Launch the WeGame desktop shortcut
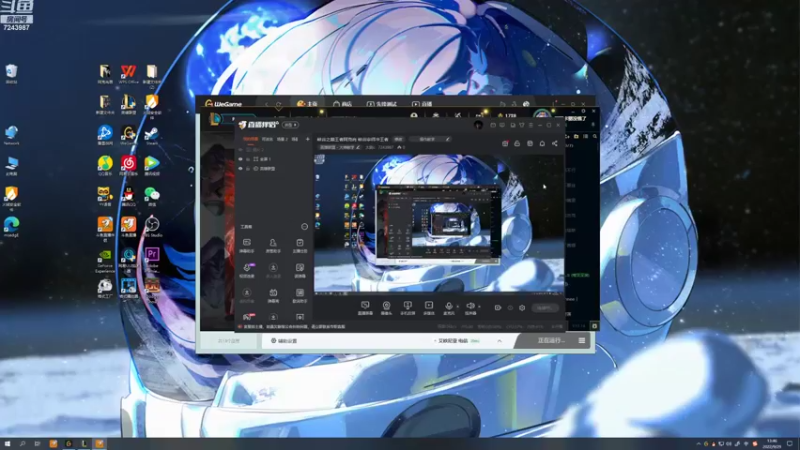Viewport: 800px width, 450px height. pos(128,135)
